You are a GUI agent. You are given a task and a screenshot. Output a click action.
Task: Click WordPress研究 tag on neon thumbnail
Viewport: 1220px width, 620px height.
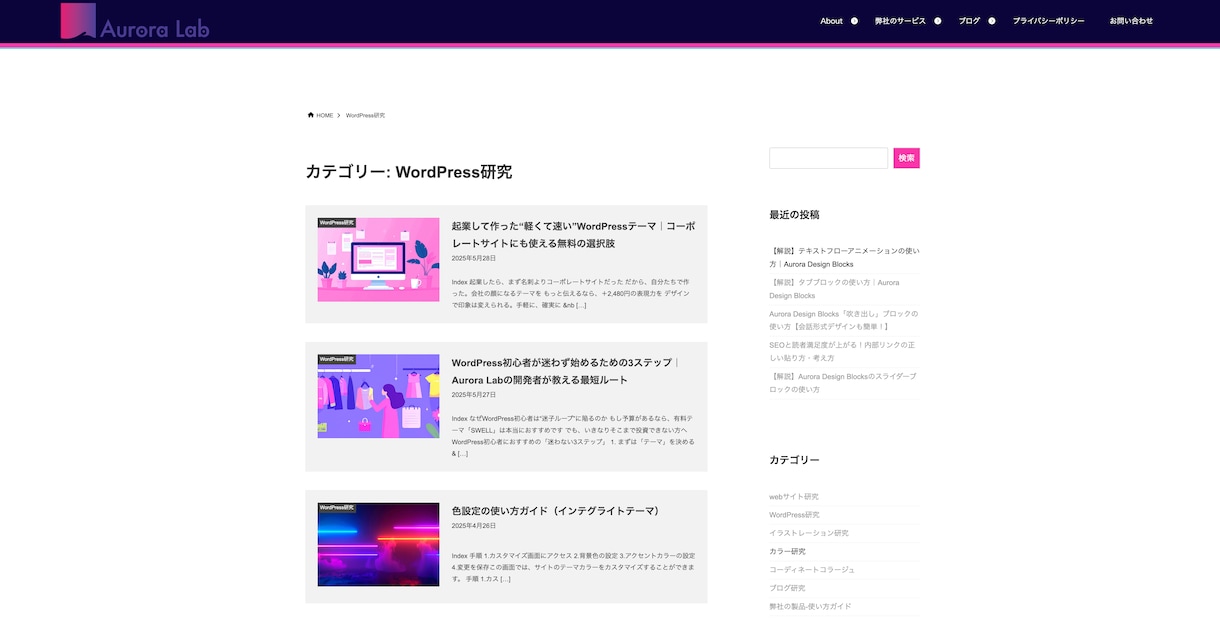(337, 506)
